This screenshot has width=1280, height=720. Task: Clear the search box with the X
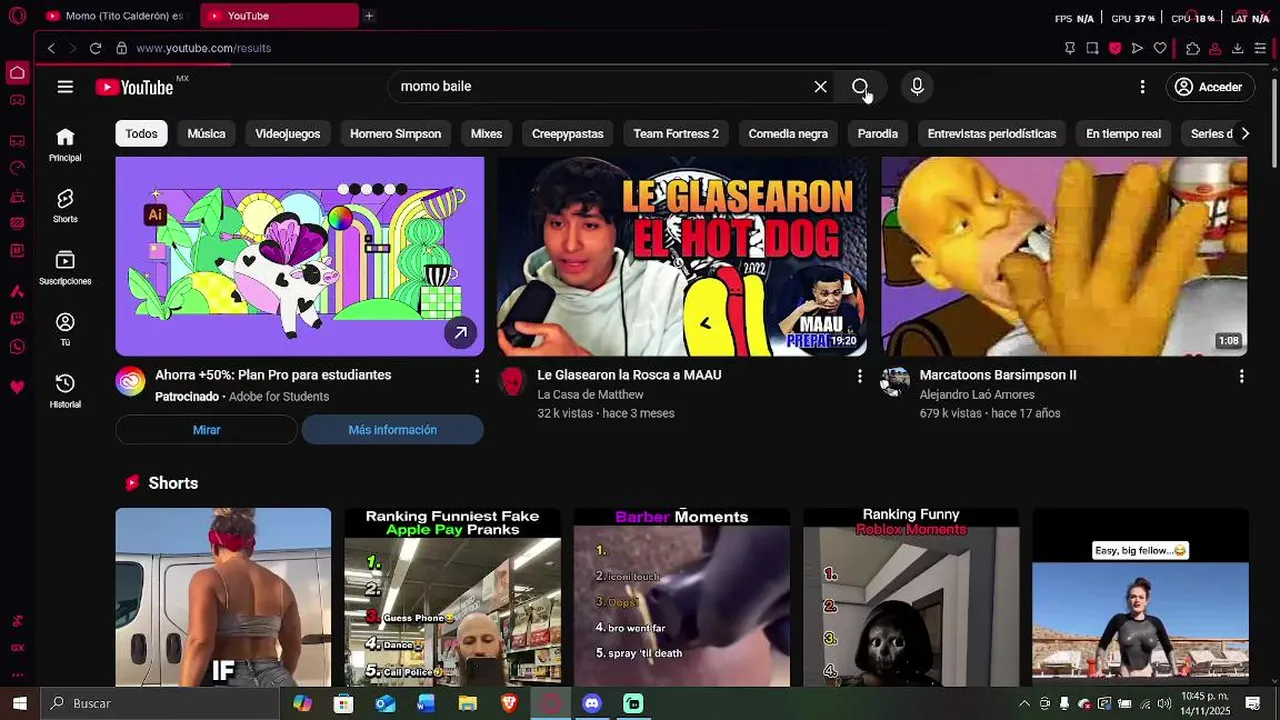pyautogui.click(x=820, y=87)
